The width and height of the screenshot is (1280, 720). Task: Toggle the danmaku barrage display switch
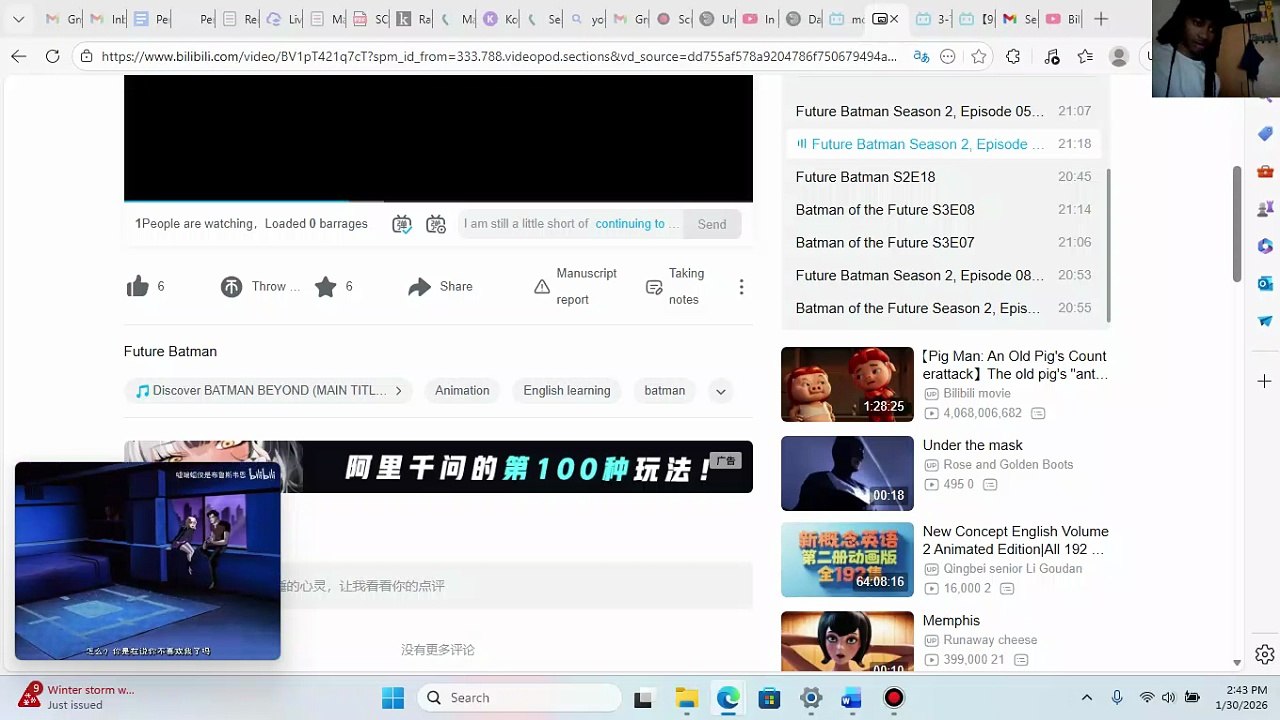tap(402, 224)
